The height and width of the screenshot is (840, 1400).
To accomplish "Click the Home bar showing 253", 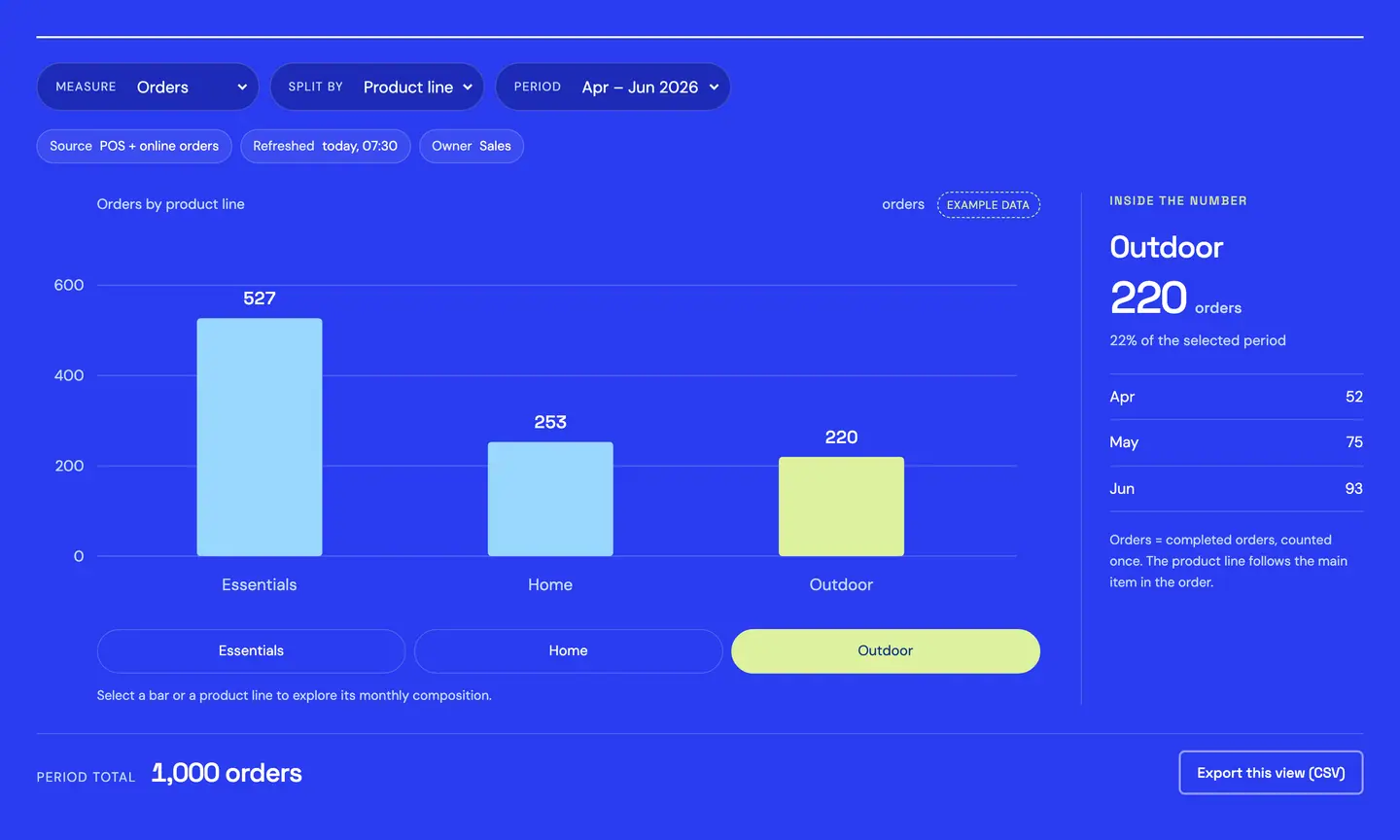I will [x=550, y=500].
